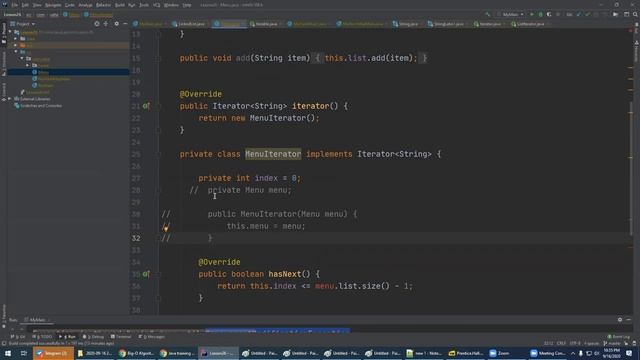Open the View menu
The height and width of the screenshot is (360, 640).
(x=37, y=5)
